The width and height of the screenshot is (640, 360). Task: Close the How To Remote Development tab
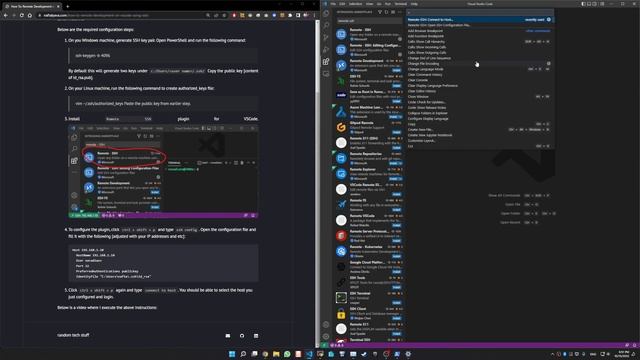(58, 7)
